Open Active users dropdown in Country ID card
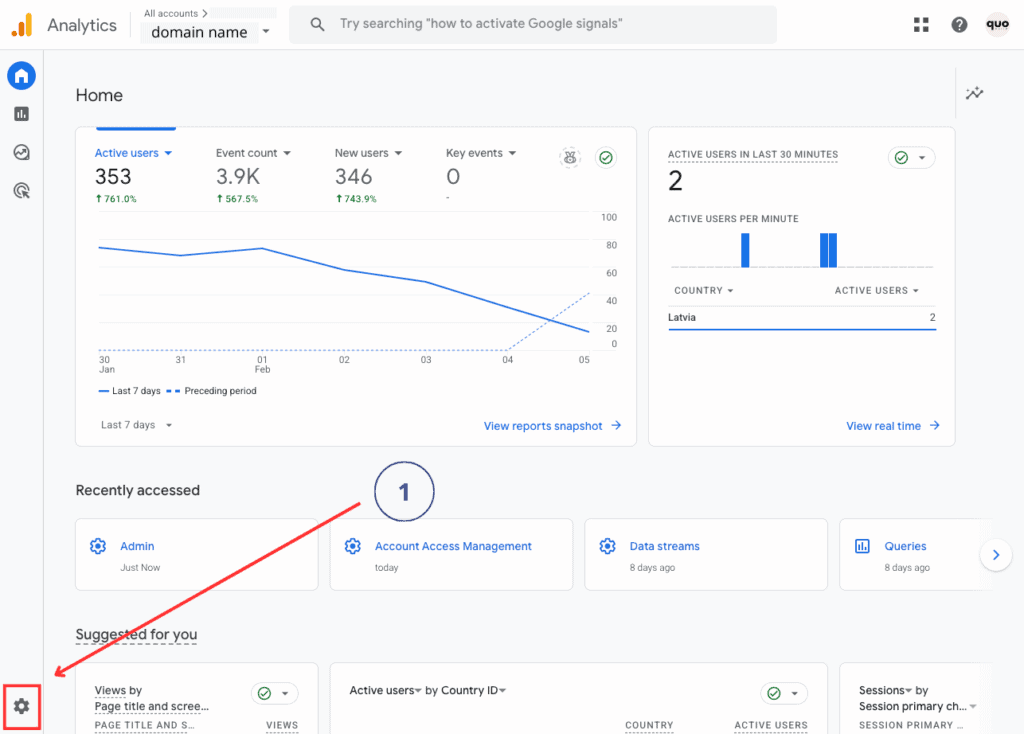 [385, 690]
